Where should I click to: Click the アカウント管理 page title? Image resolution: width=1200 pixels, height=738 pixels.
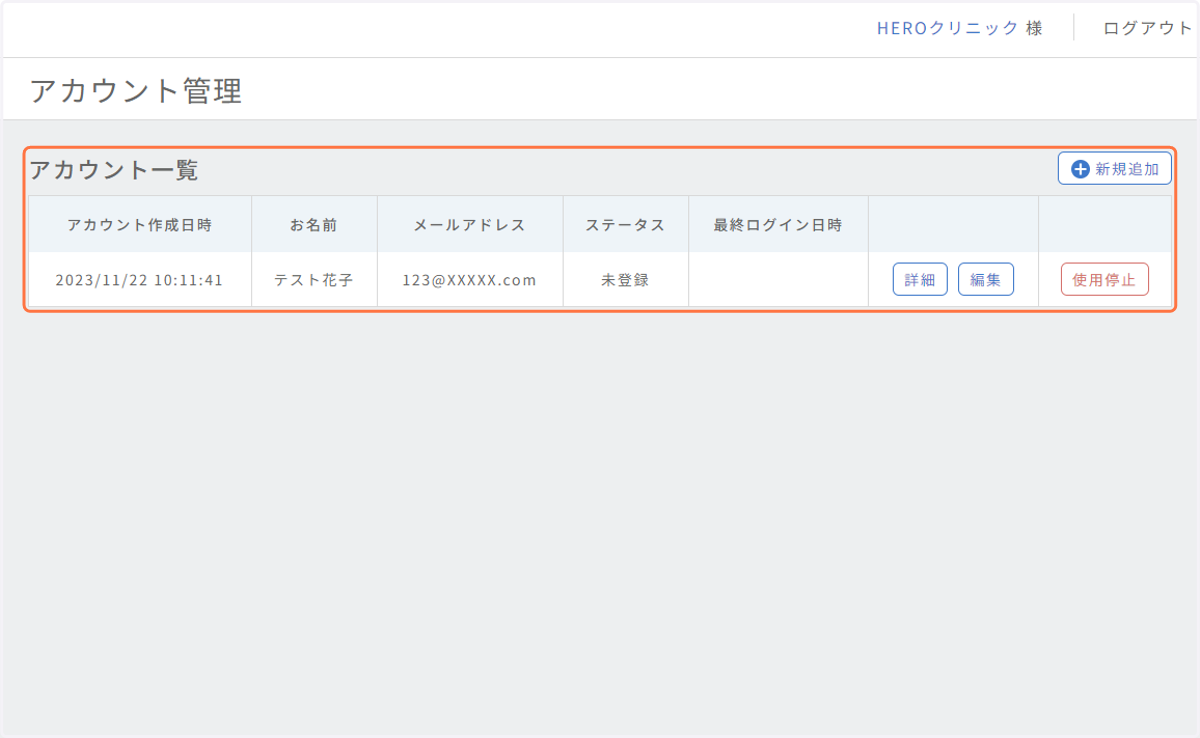(136, 90)
